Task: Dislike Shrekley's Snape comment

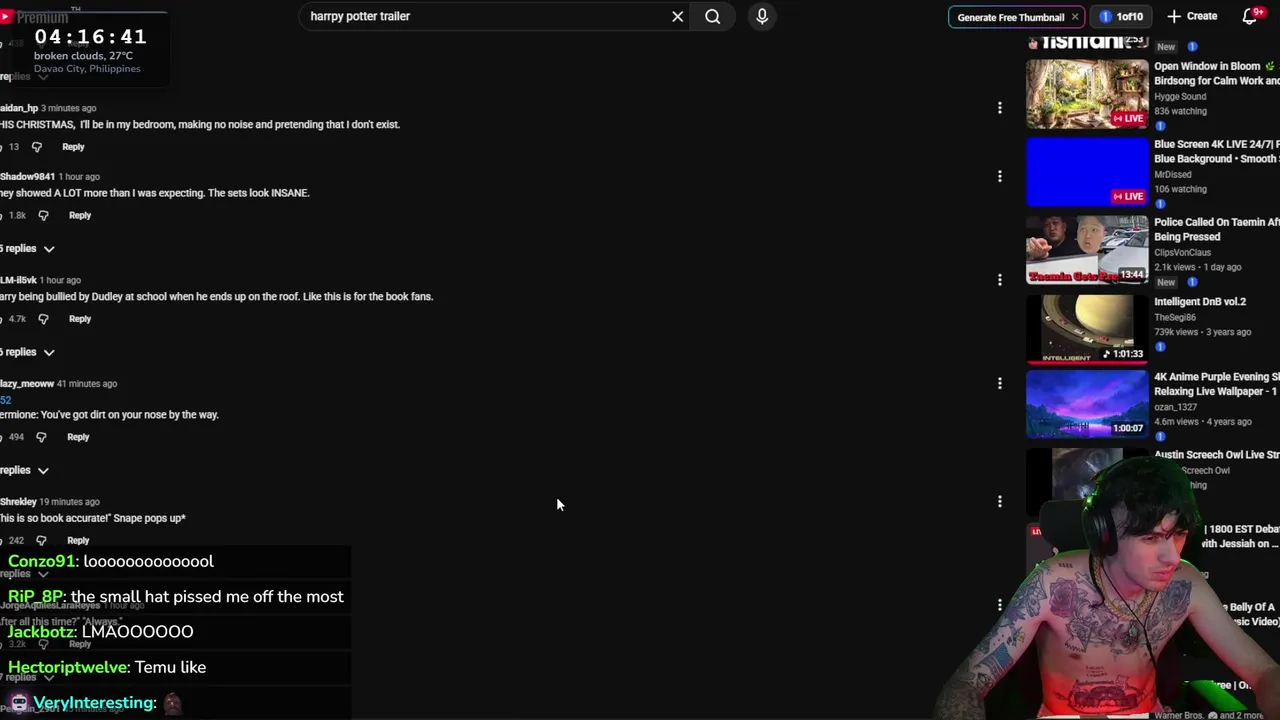Action: click(41, 540)
